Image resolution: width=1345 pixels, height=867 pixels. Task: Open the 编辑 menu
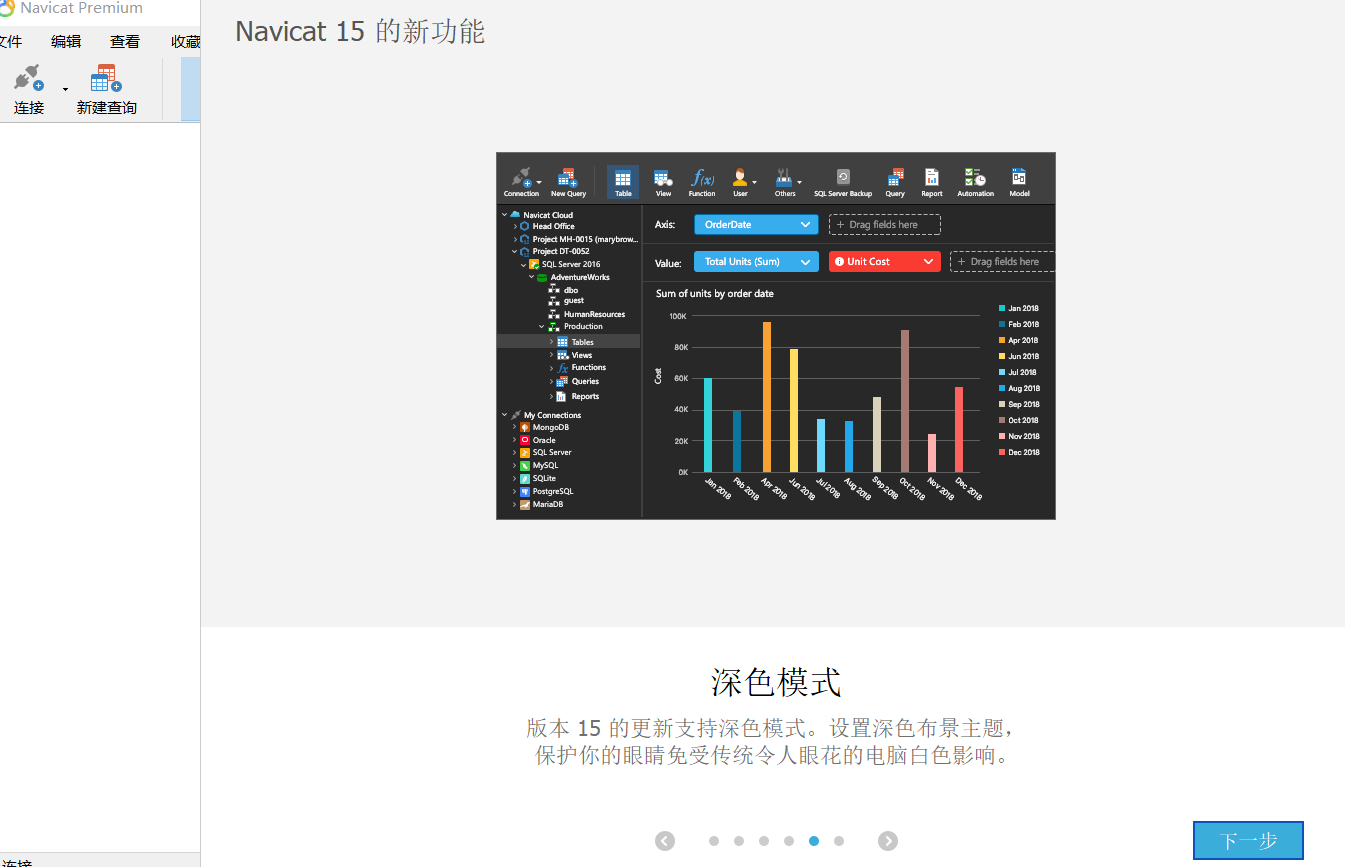pyautogui.click(x=66, y=41)
